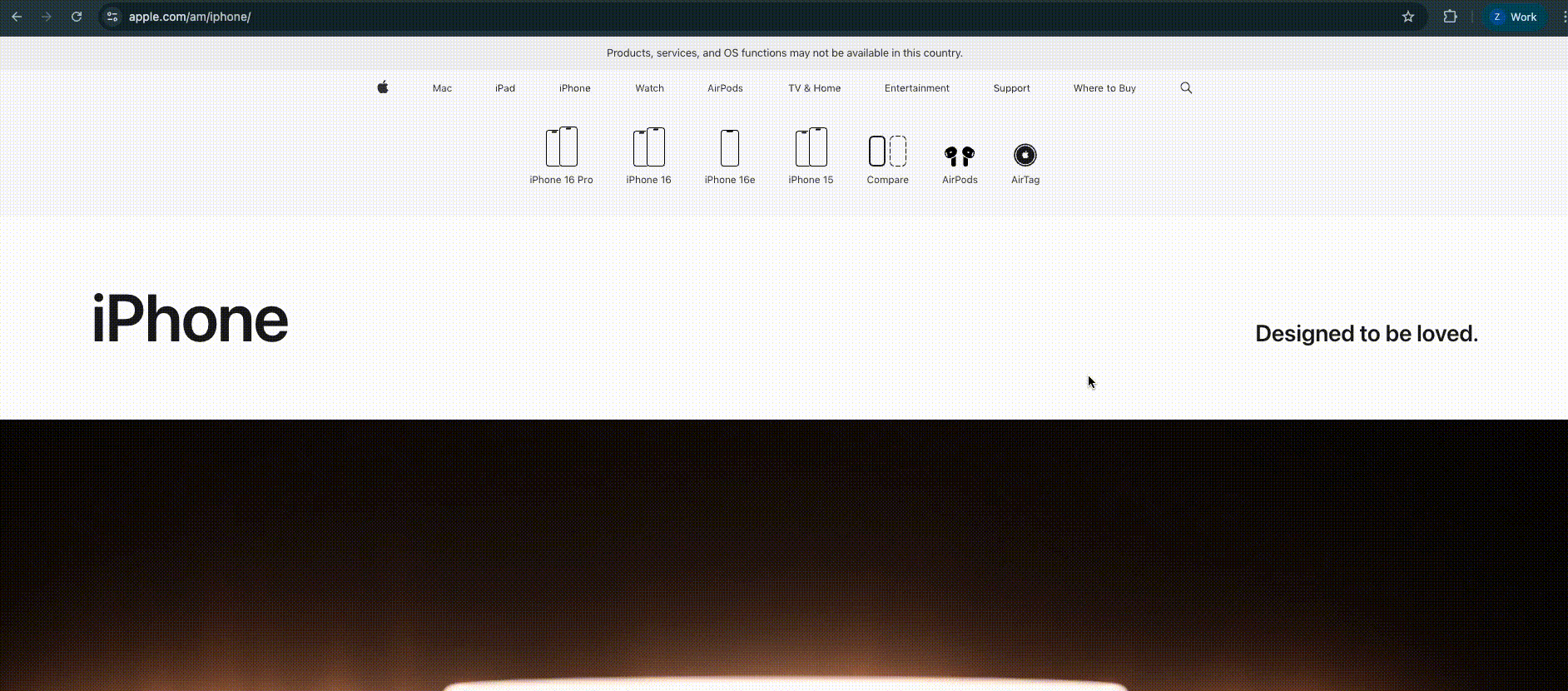View site information icon in address bar
This screenshot has width=1568, height=691.
coord(112,17)
